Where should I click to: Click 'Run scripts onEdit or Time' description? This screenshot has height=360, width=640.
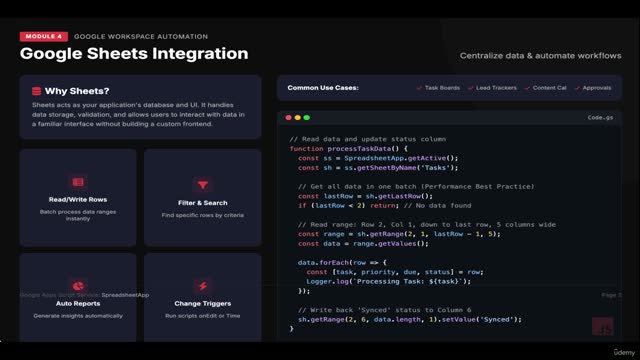coord(203,316)
